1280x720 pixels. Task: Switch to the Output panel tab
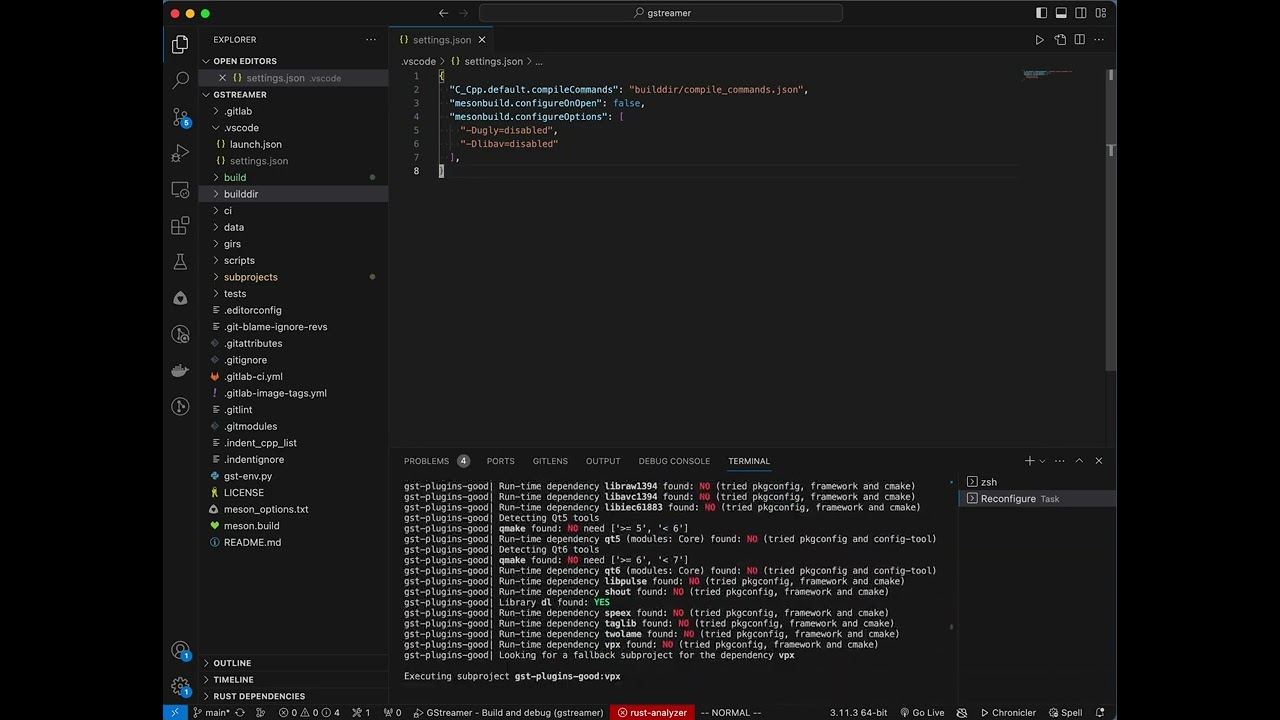(603, 461)
